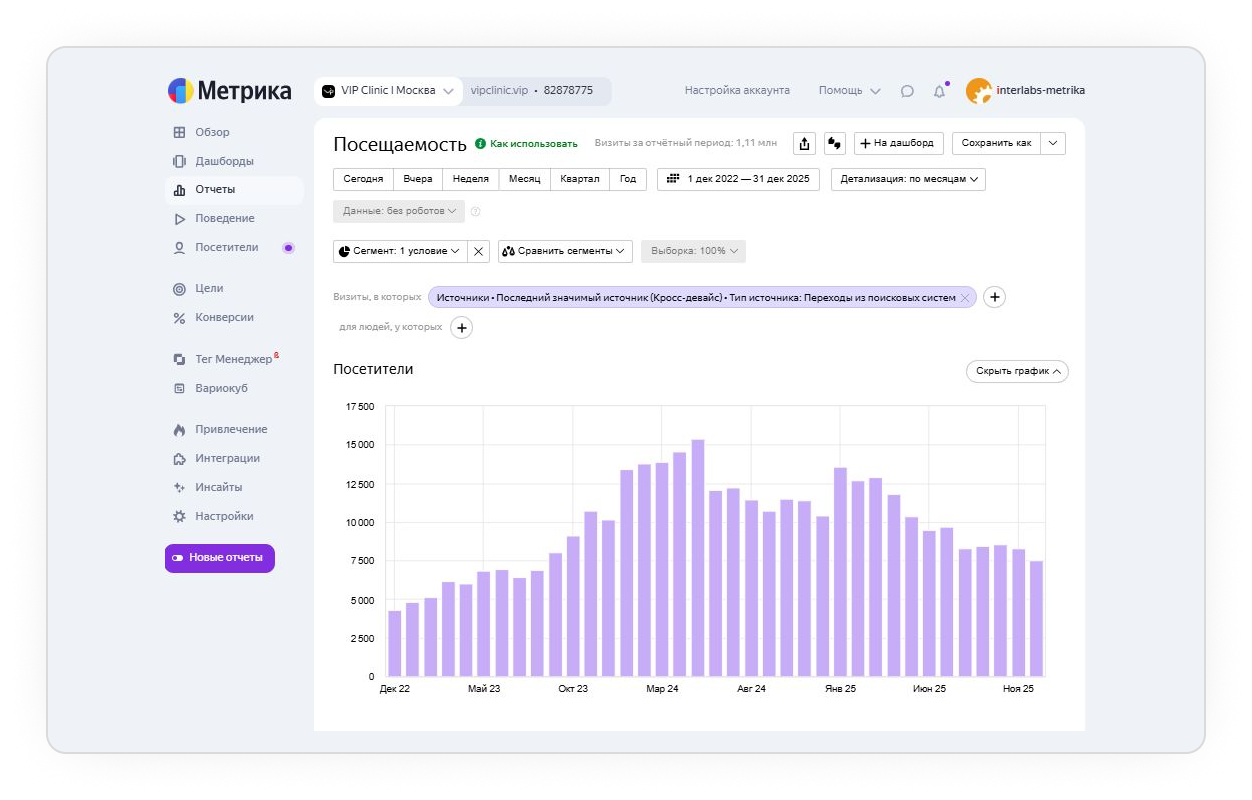Click the compare periods icon button
The image size is (1252, 800).
pyautogui.click(x=834, y=144)
